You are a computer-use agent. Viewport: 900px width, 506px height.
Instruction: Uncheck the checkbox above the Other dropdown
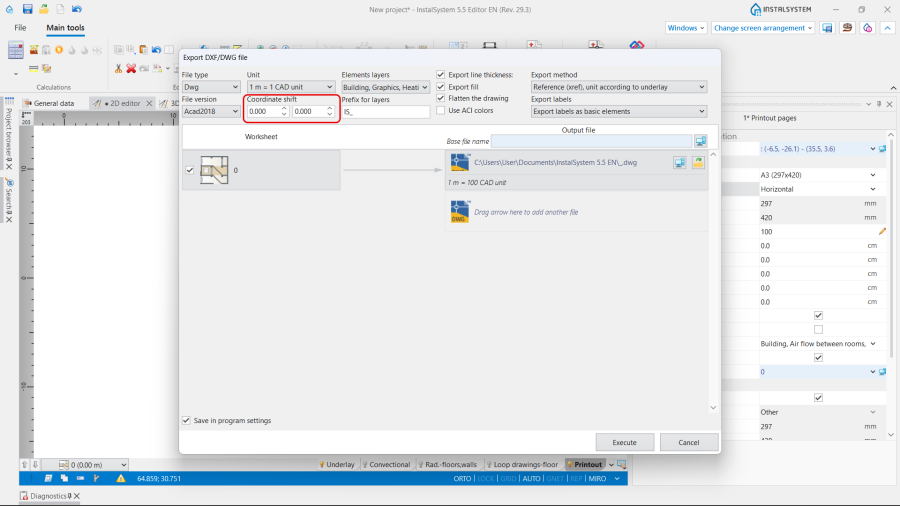point(818,398)
